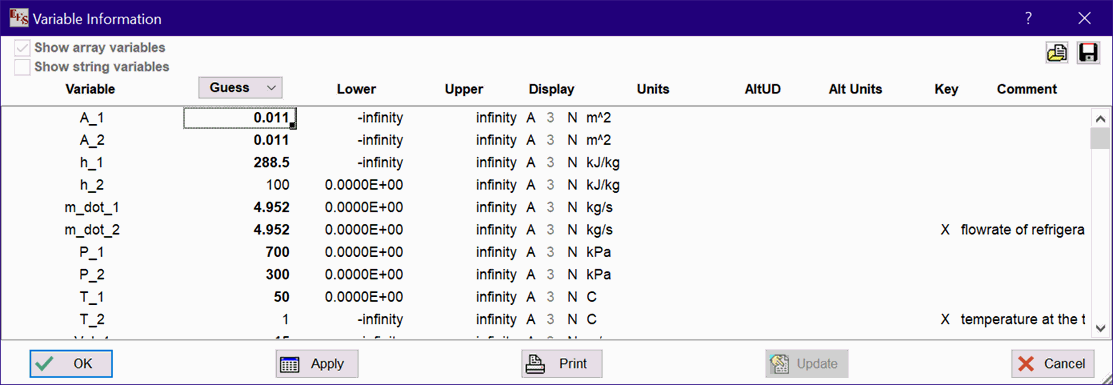Close the Variable Information window
This screenshot has width=1113, height=385.
[1085, 19]
